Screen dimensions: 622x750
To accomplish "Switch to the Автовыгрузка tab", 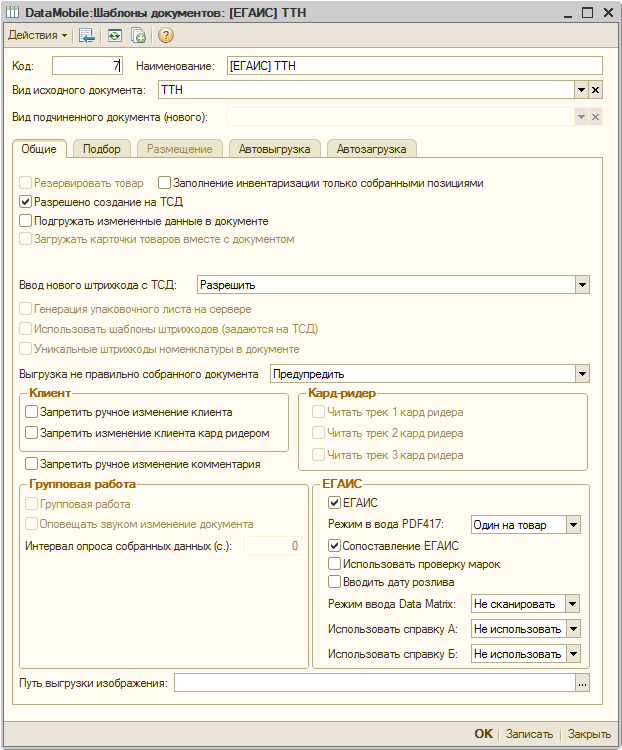I will click(274, 149).
